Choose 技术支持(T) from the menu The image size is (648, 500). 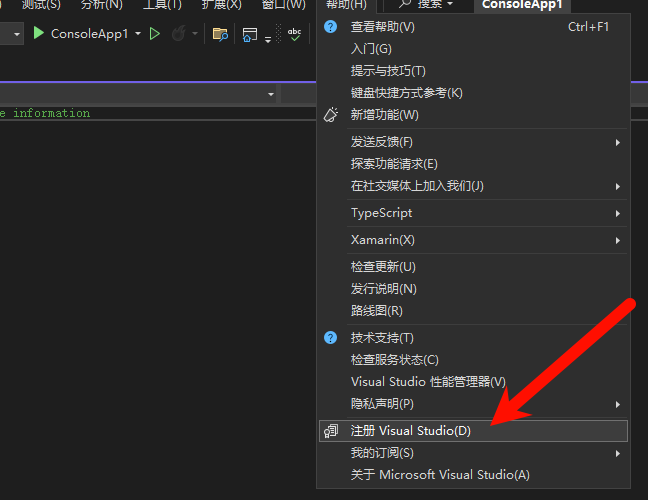473,338
